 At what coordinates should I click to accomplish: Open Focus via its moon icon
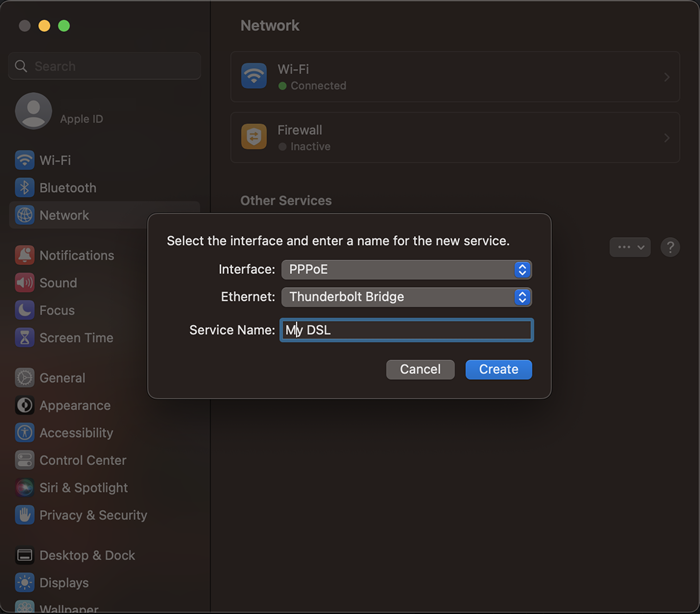[x=25, y=310]
